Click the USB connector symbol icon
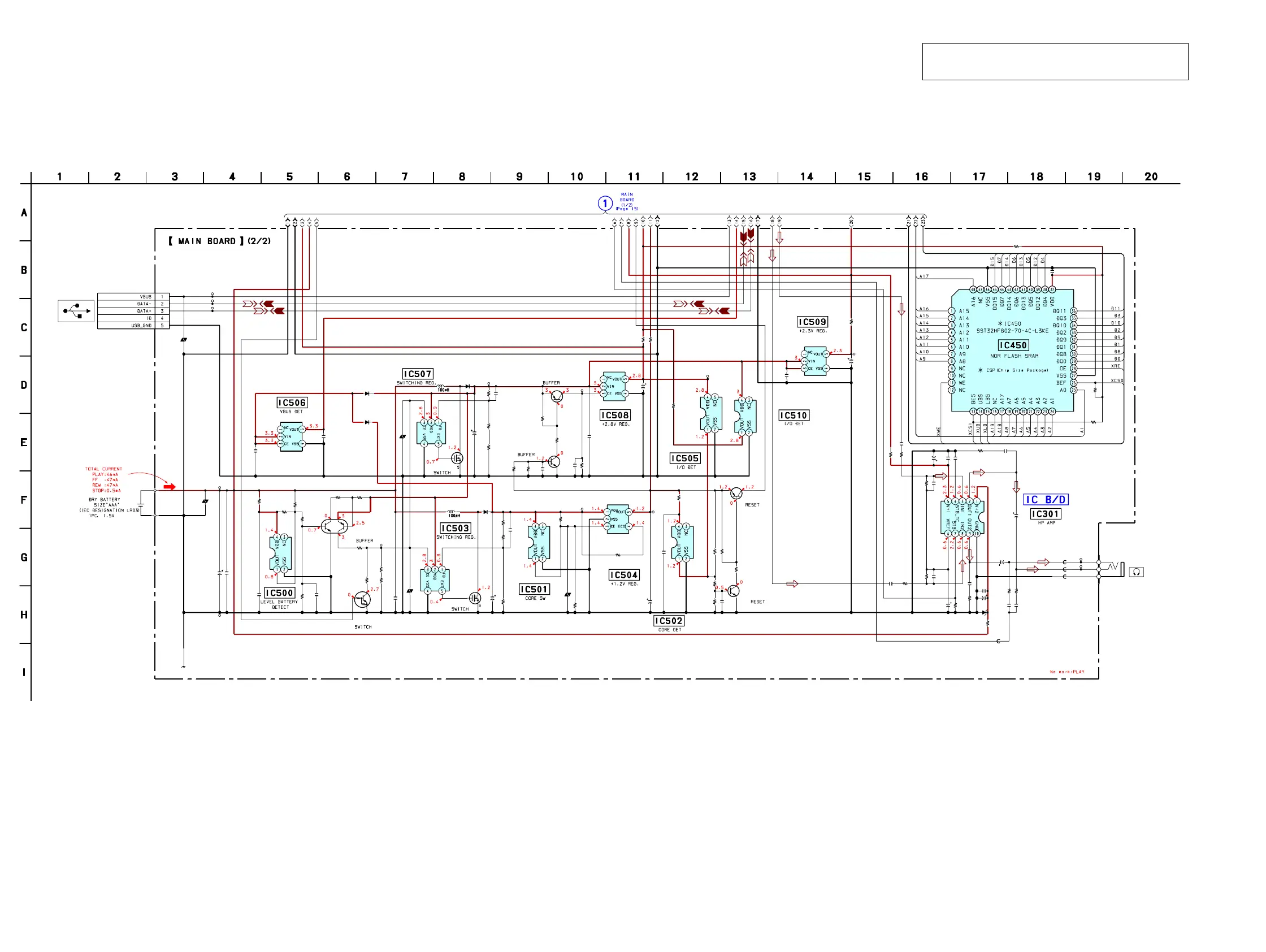Viewport: 1266px width, 952px height. 76,311
